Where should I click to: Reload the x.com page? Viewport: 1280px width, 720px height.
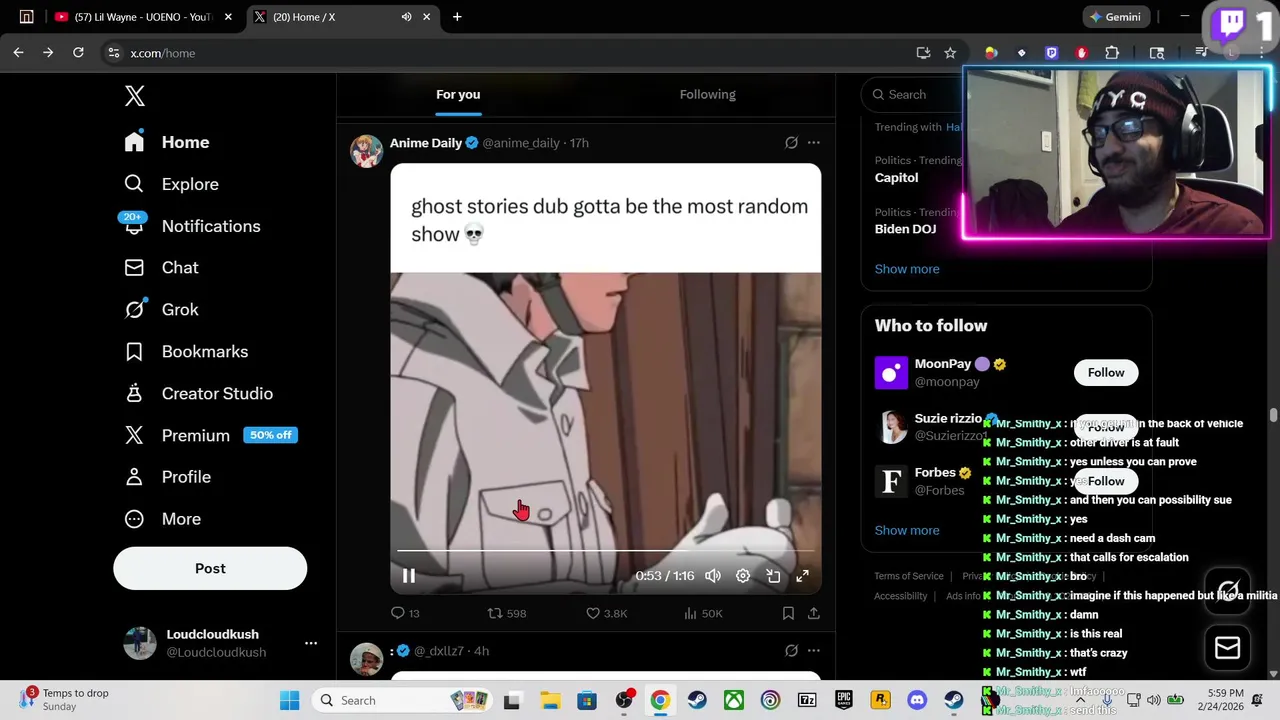tap(78, 53)
